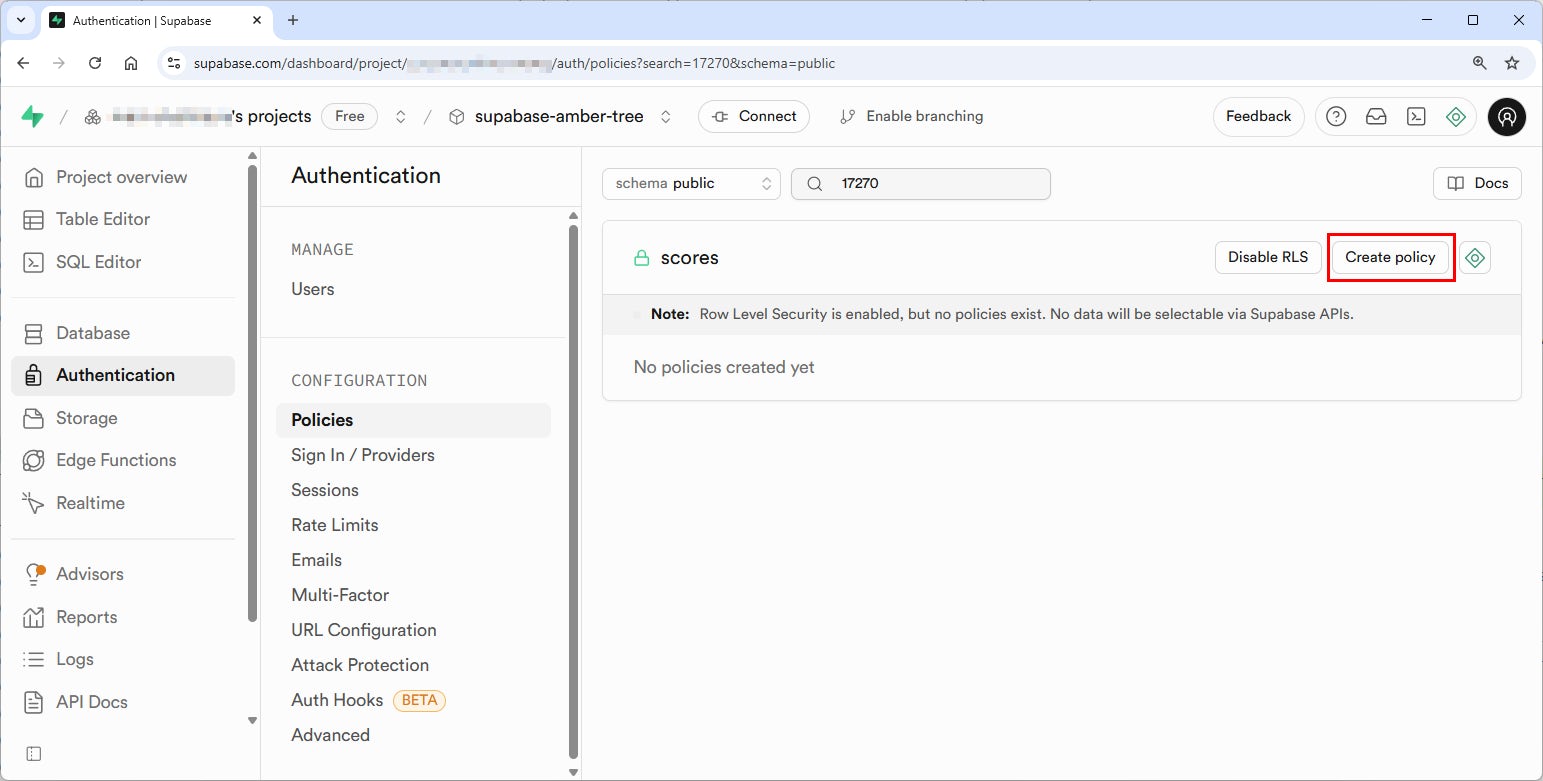This screenshot has height=781, width=1543.
Task: Open the Database section
Action: click(x=93, y=333)
